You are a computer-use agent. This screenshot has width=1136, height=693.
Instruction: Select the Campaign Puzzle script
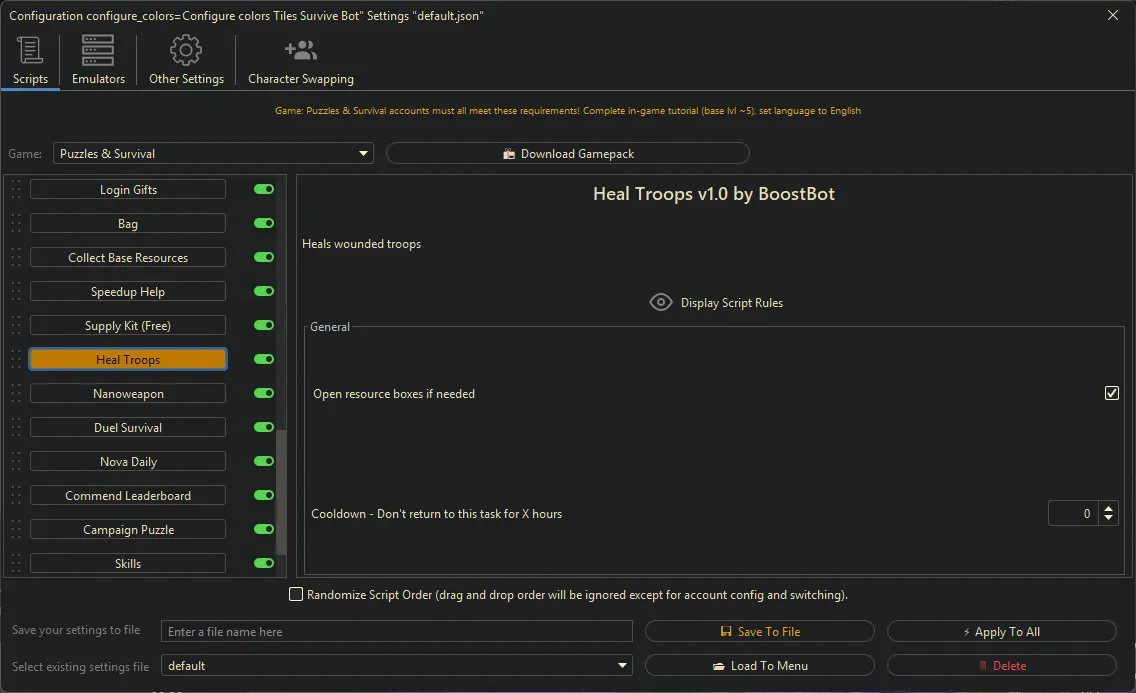click(x=128, y=530)
